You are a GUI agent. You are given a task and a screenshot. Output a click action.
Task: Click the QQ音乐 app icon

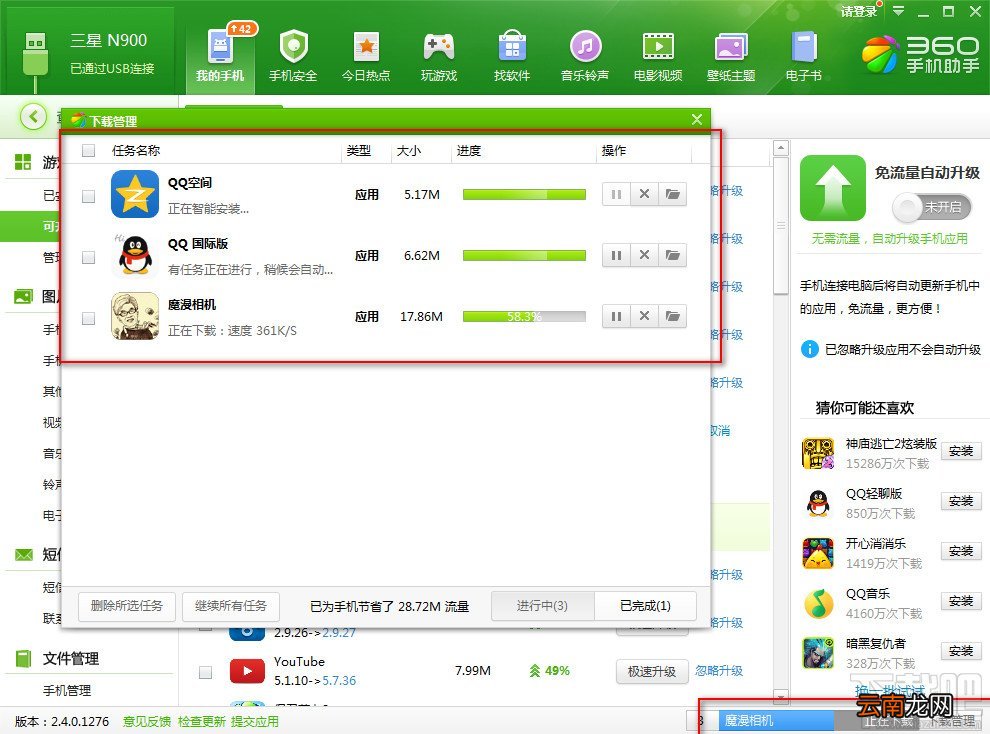pyautogui.click(x=818, y=603)
